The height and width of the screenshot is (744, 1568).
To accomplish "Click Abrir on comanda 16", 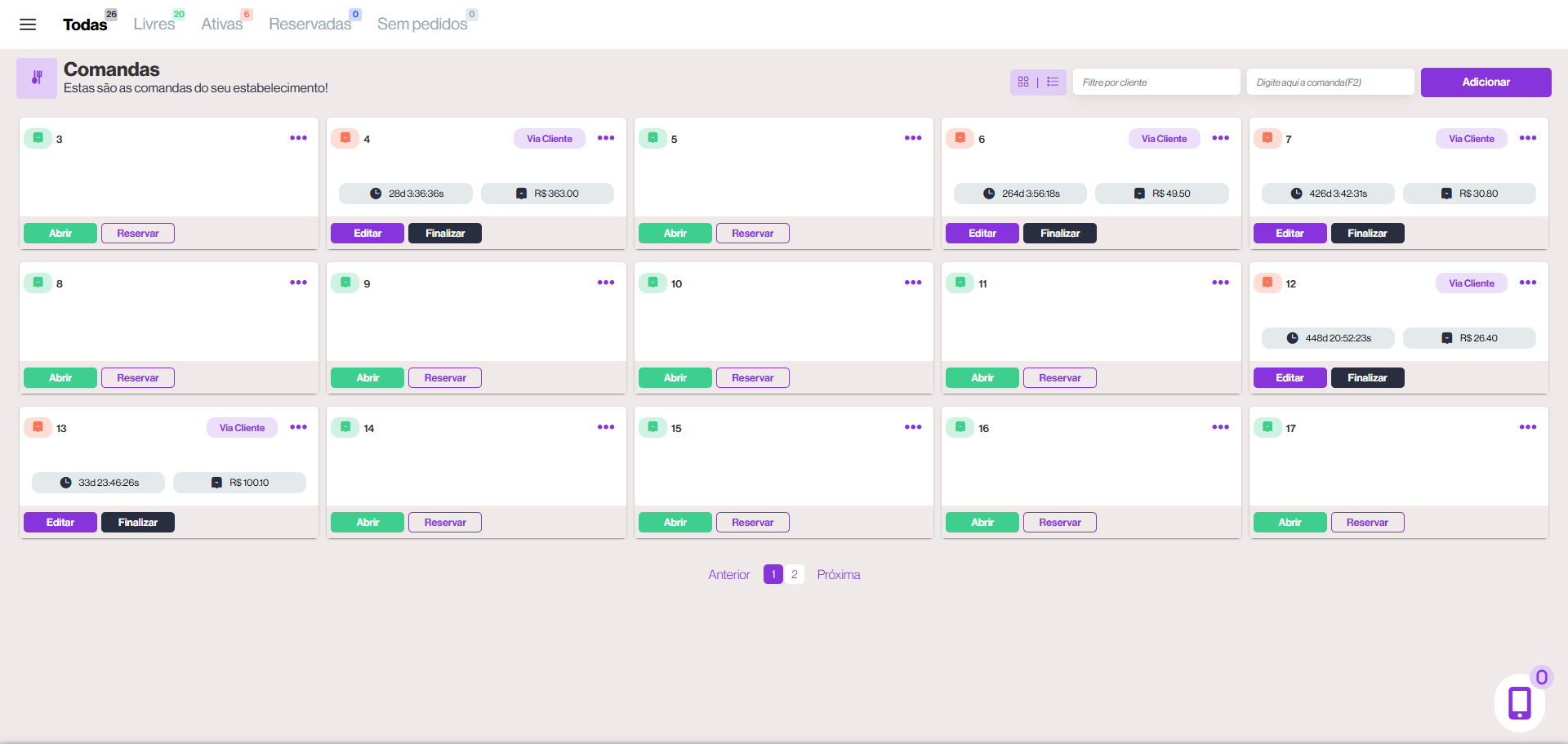I will 982,523.
